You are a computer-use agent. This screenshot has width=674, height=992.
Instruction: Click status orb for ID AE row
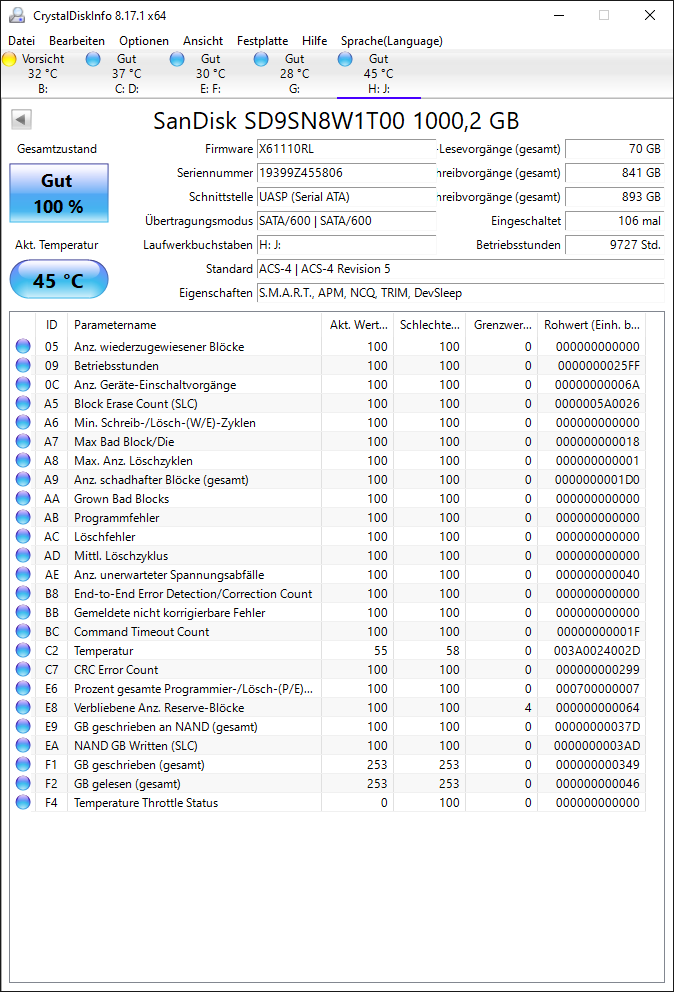23,574
